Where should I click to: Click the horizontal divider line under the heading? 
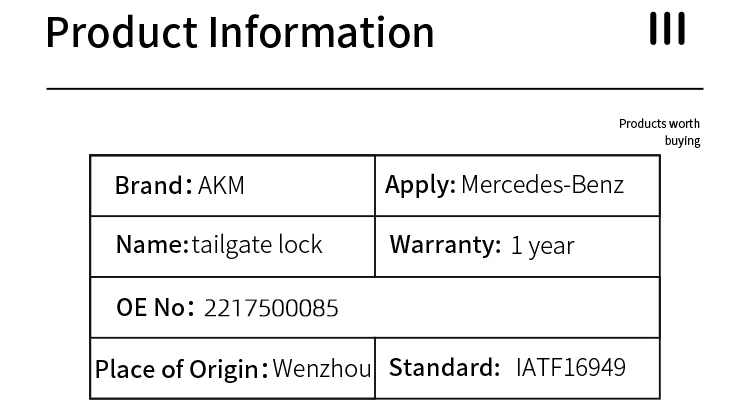tap(375, 89)
